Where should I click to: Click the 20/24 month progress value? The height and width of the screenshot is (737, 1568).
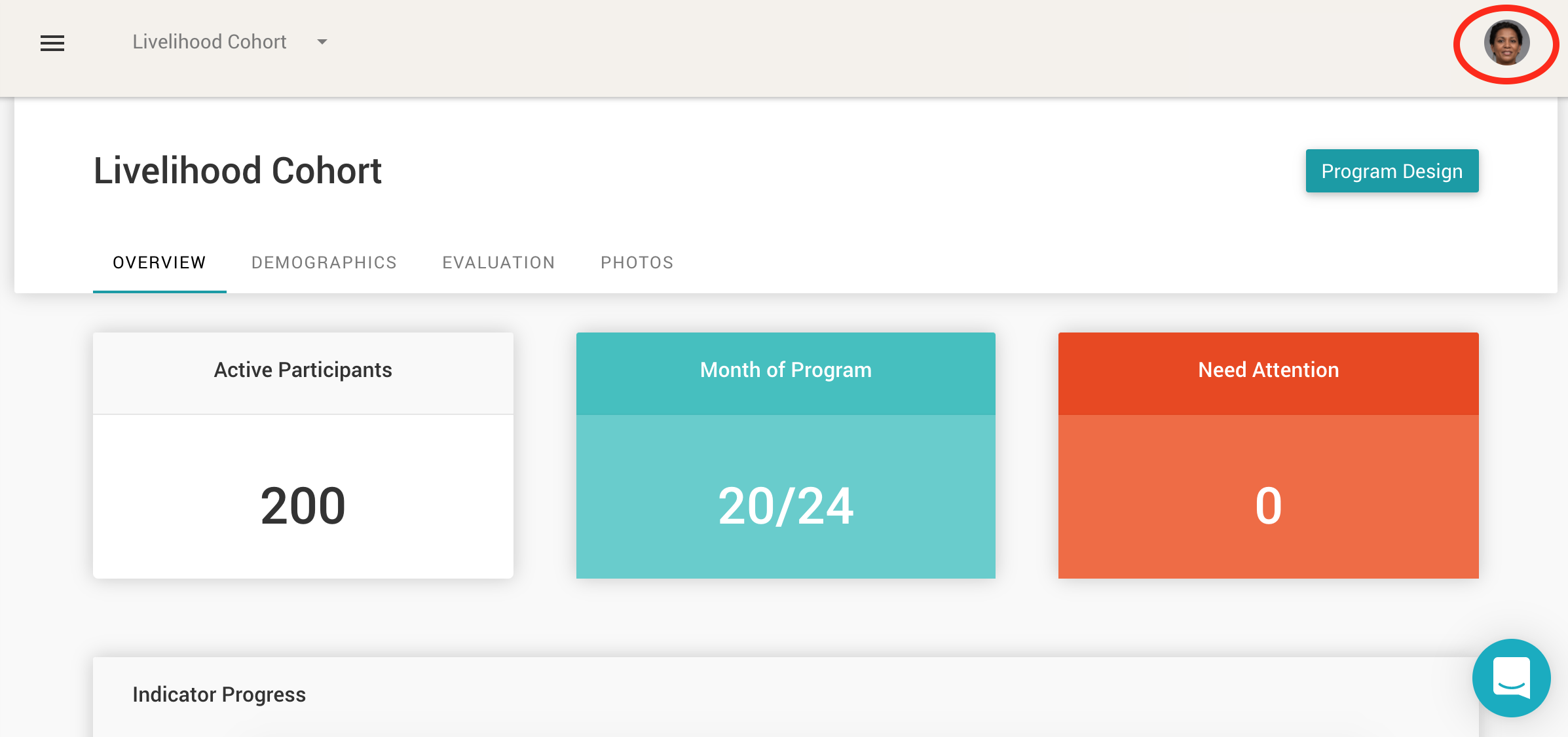point(785,506)
